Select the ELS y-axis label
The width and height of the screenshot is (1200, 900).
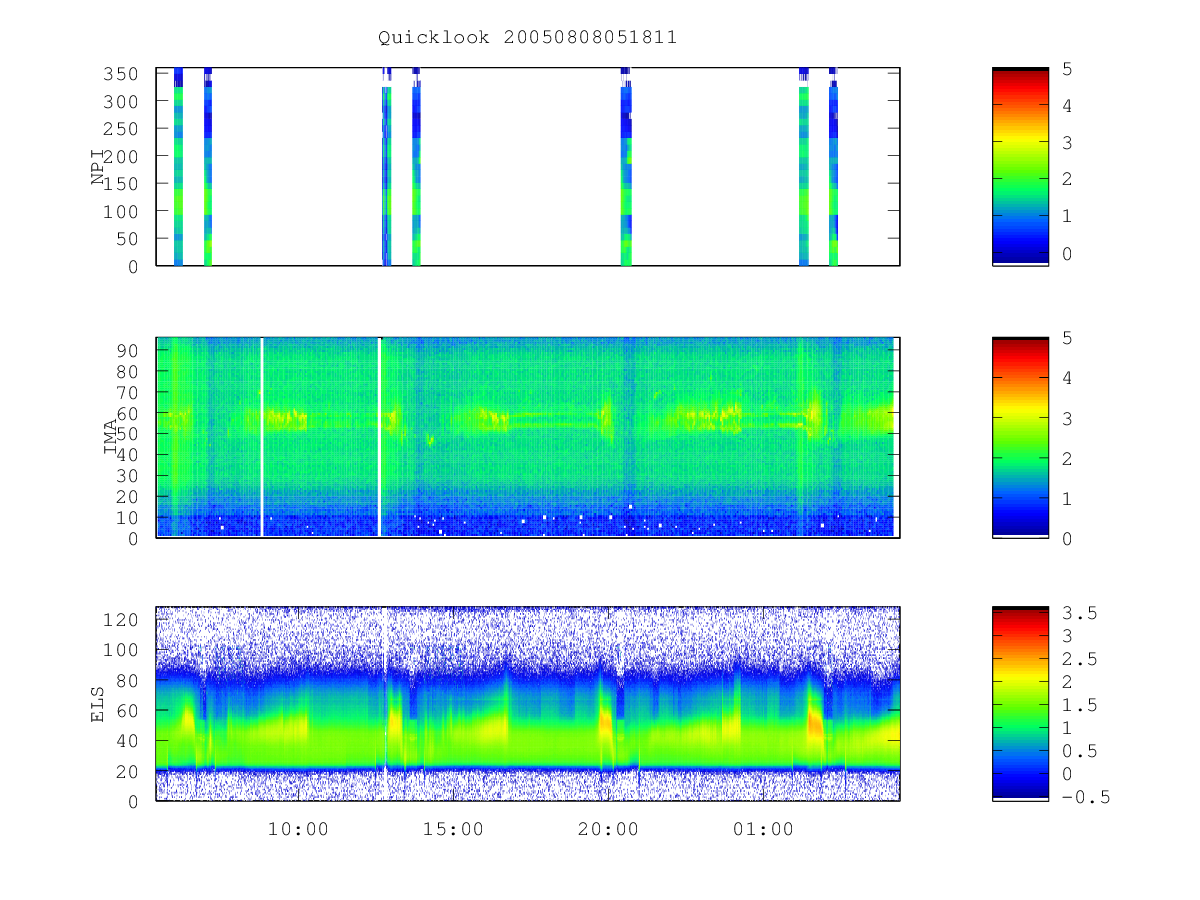[98, 704]
